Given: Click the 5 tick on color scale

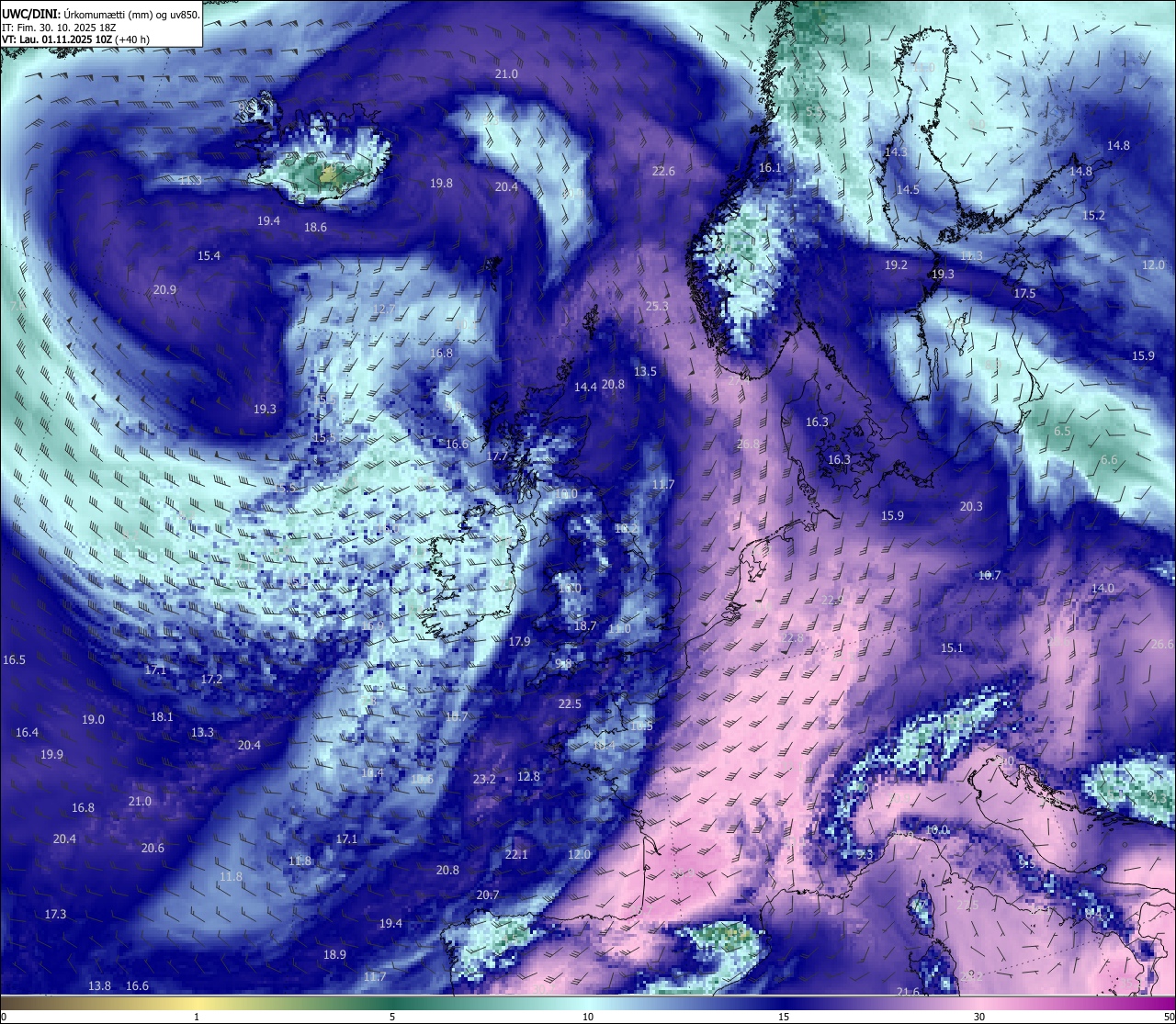Looking at the screenshot, I should point(392,1017).
